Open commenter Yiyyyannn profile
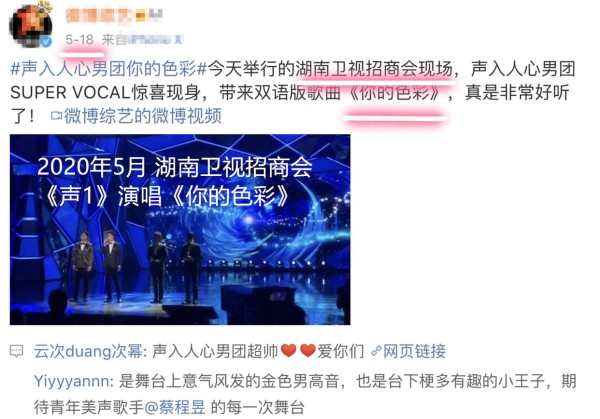Viewport: 600px width, 419px height. coord(72,382)
